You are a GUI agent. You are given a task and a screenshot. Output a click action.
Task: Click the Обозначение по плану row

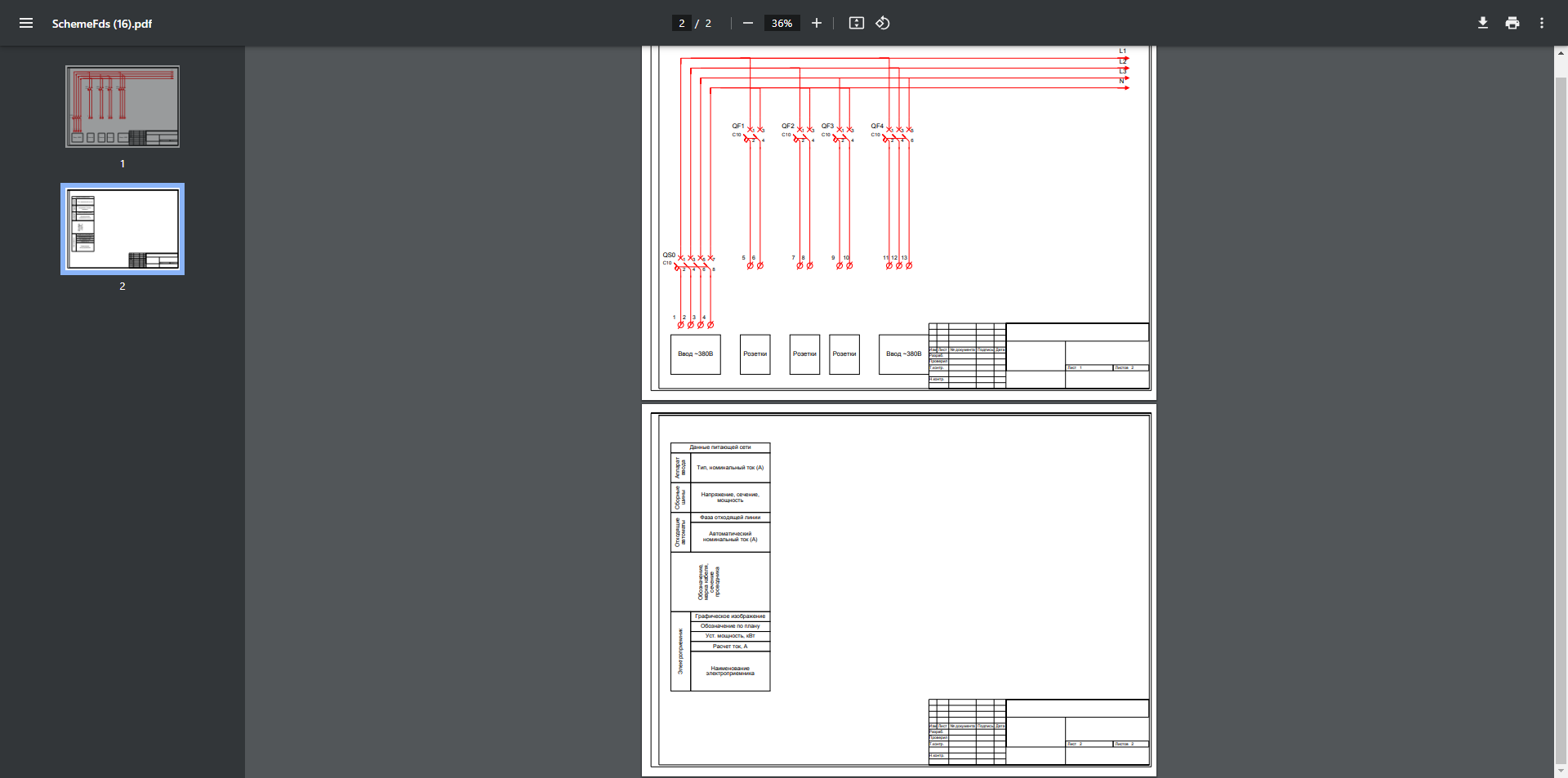click(730, 626)
